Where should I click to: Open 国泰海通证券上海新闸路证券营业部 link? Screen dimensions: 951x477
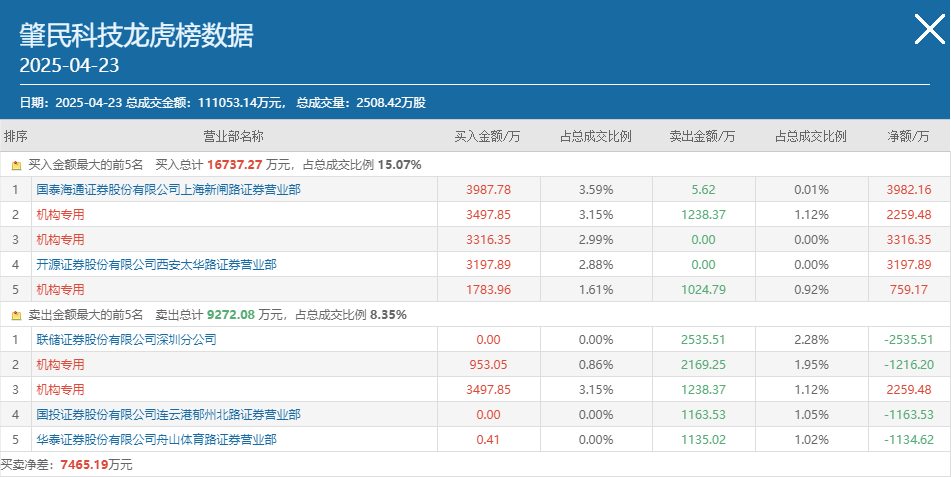click(169, 189)
